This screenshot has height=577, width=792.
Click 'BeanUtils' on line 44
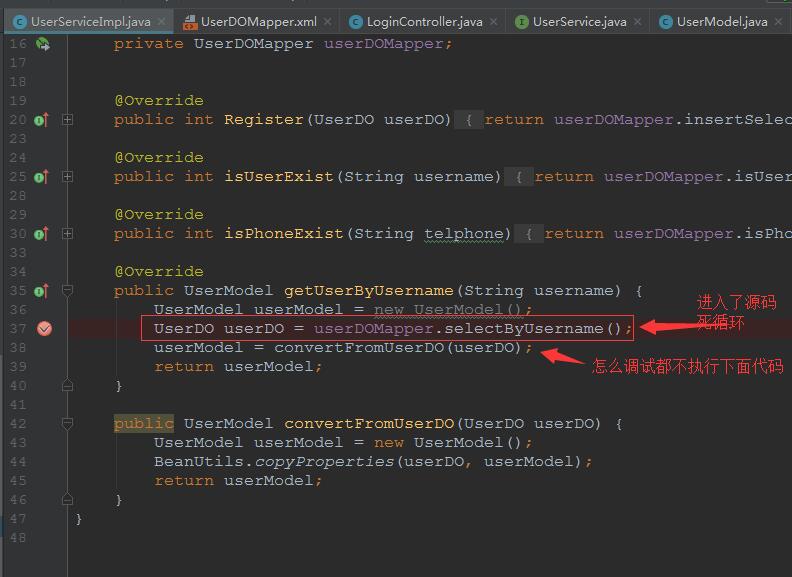[199, 462]
